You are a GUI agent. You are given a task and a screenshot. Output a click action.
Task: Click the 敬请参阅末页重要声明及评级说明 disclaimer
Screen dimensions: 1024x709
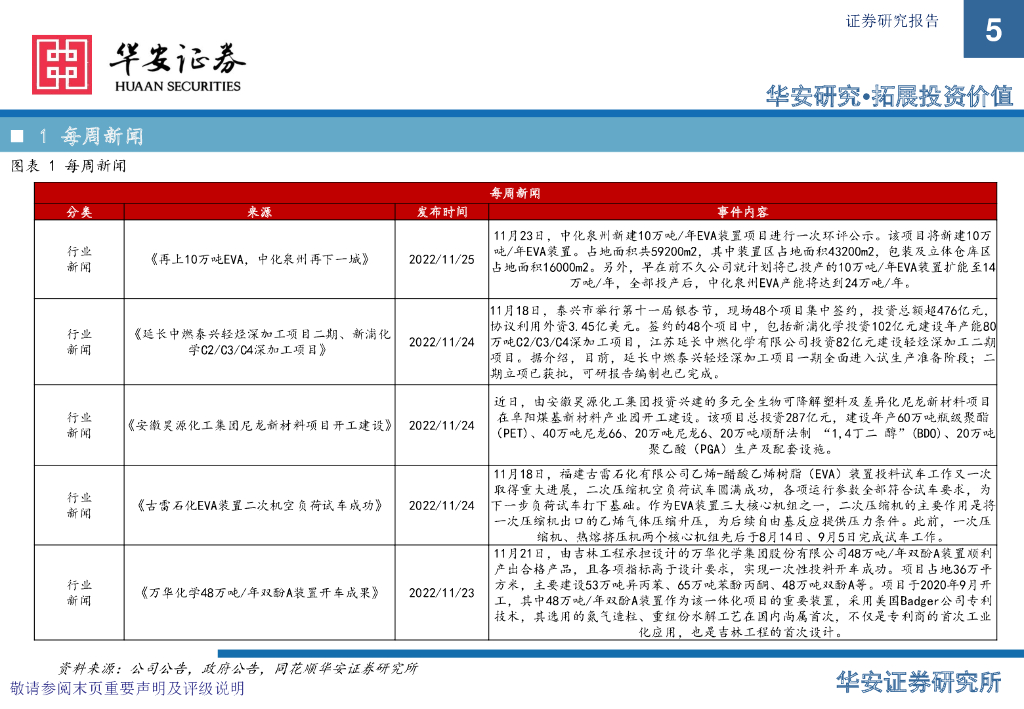[127, 688]
